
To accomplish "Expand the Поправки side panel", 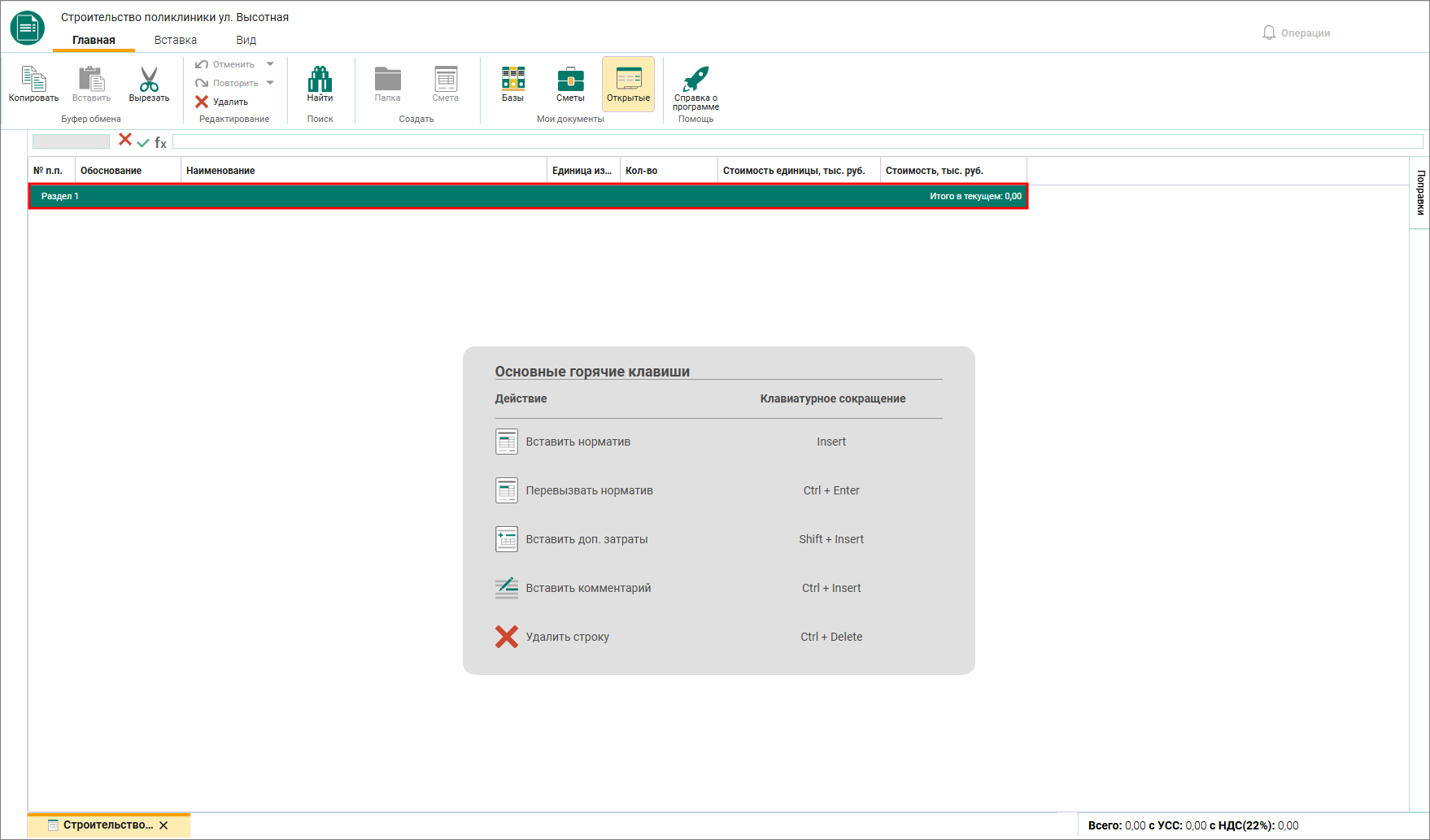I will [1420, 193].
